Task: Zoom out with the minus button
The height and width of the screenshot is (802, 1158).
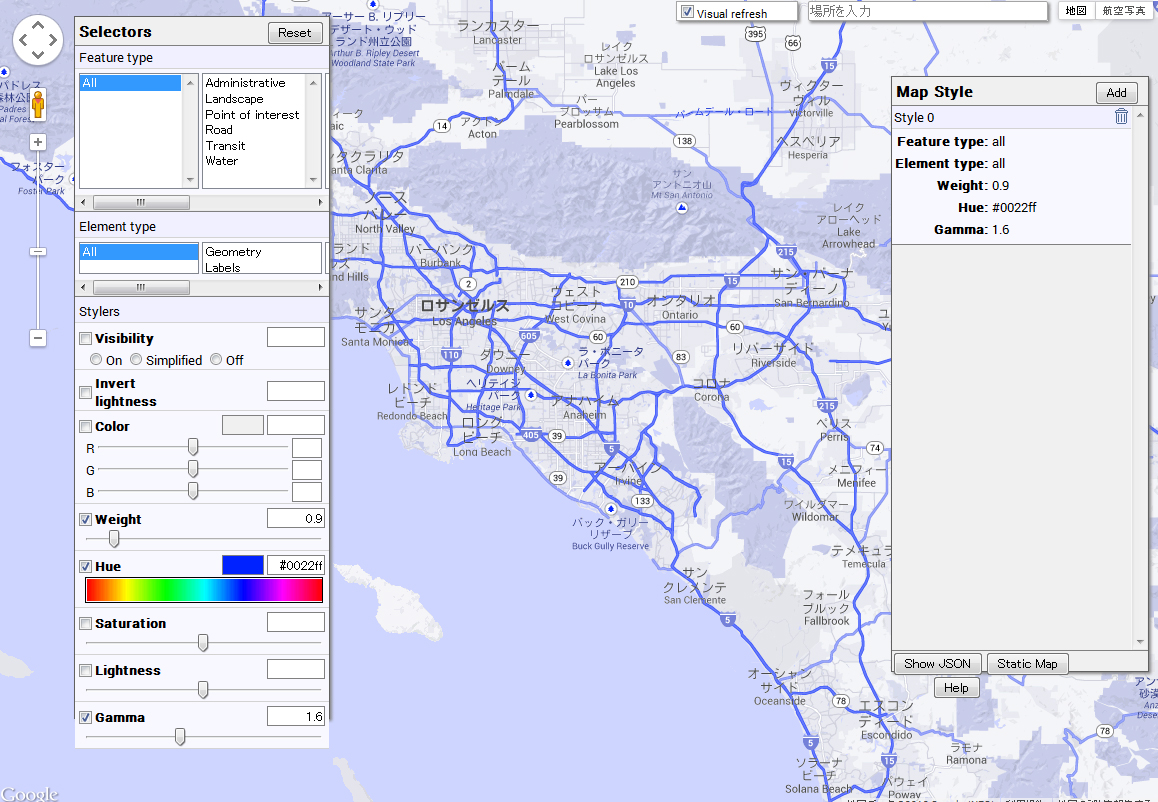Action: (x=38, y=338)
